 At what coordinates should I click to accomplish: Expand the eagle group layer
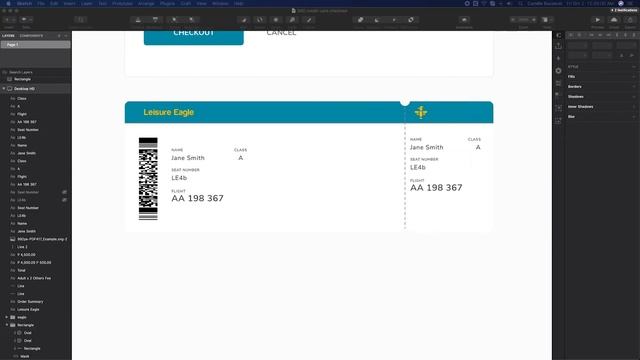[7, 317]
